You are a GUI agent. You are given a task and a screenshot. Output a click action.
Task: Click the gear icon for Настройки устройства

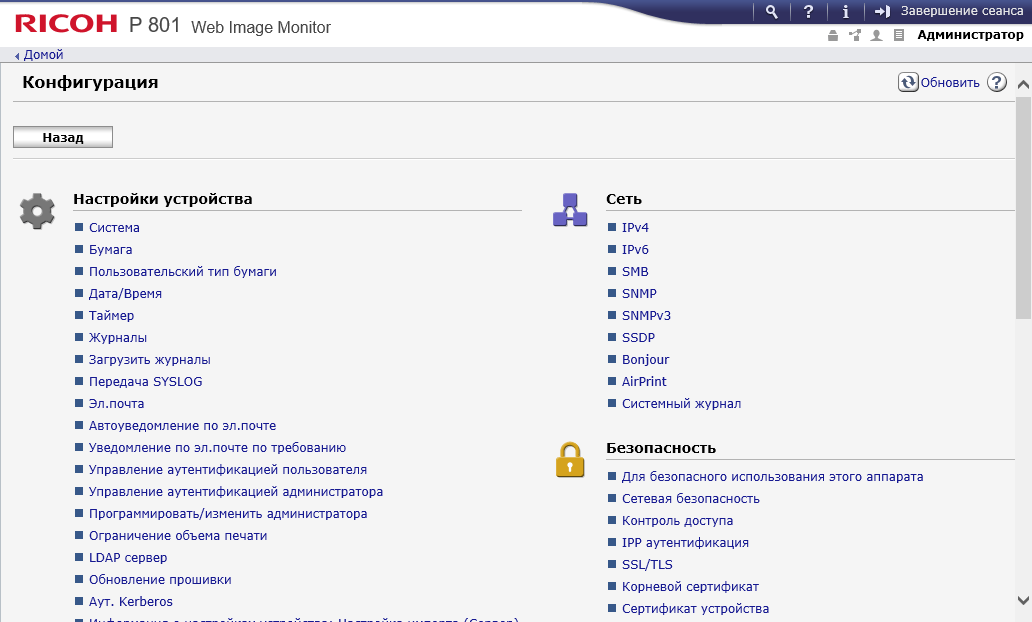click(37, 211)
